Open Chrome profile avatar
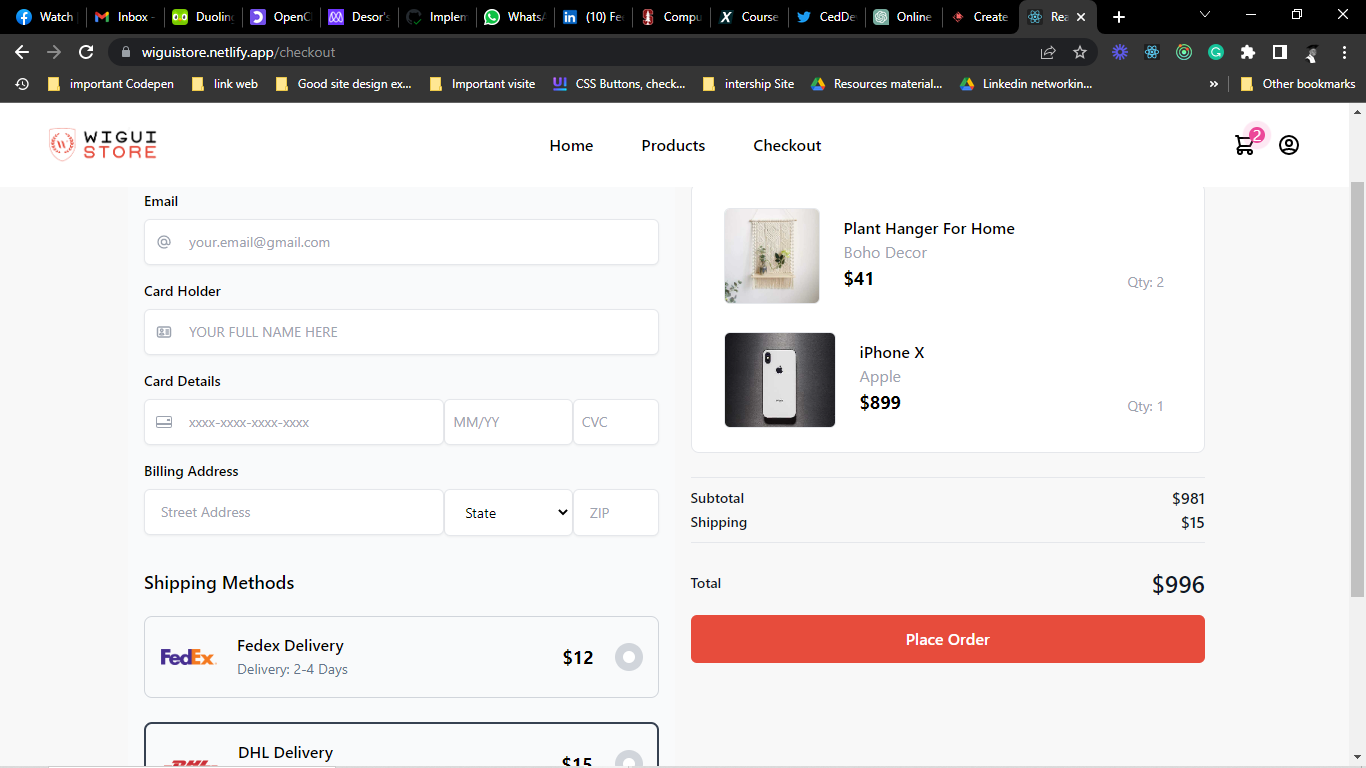Image resolution: width=1366 pixels, height=768 pixels. [x=1312, y=52]
